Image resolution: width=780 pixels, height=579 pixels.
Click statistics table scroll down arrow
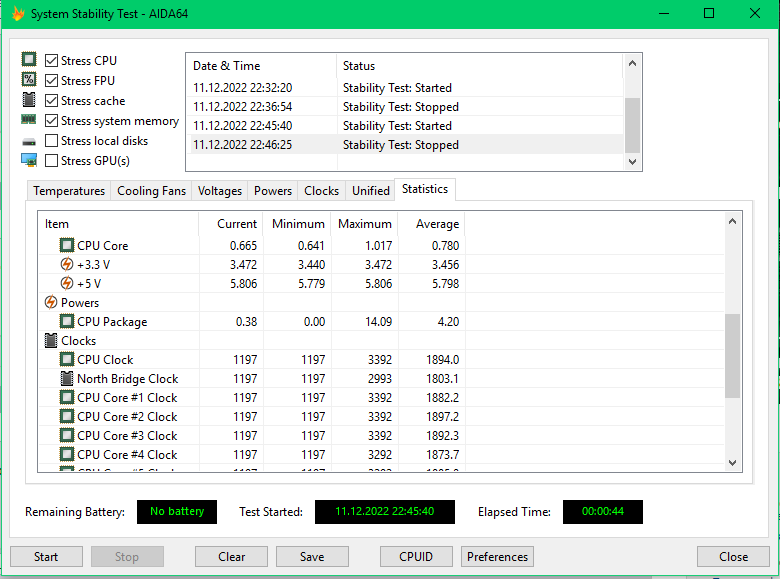(732, 463)
